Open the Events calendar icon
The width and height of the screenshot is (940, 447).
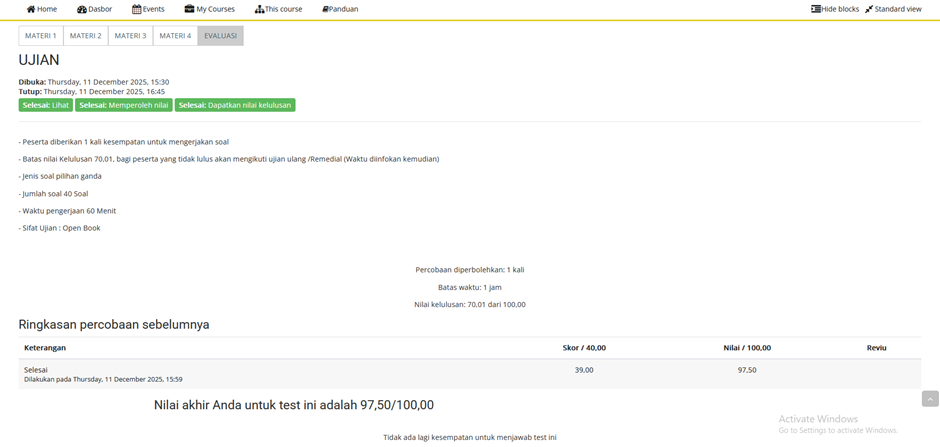point(137,9)
